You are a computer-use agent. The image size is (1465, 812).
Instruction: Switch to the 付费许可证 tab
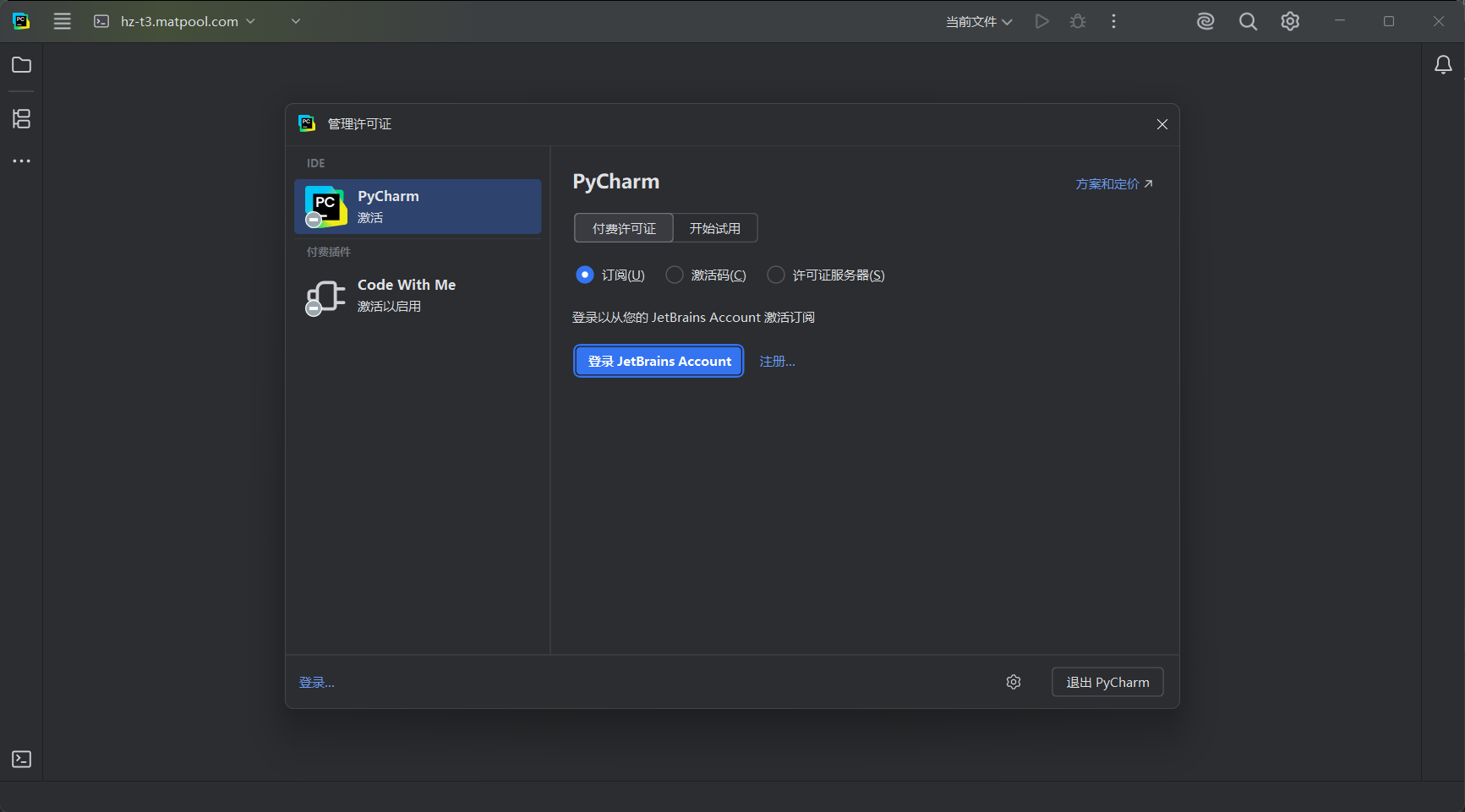tap(624, 228)
